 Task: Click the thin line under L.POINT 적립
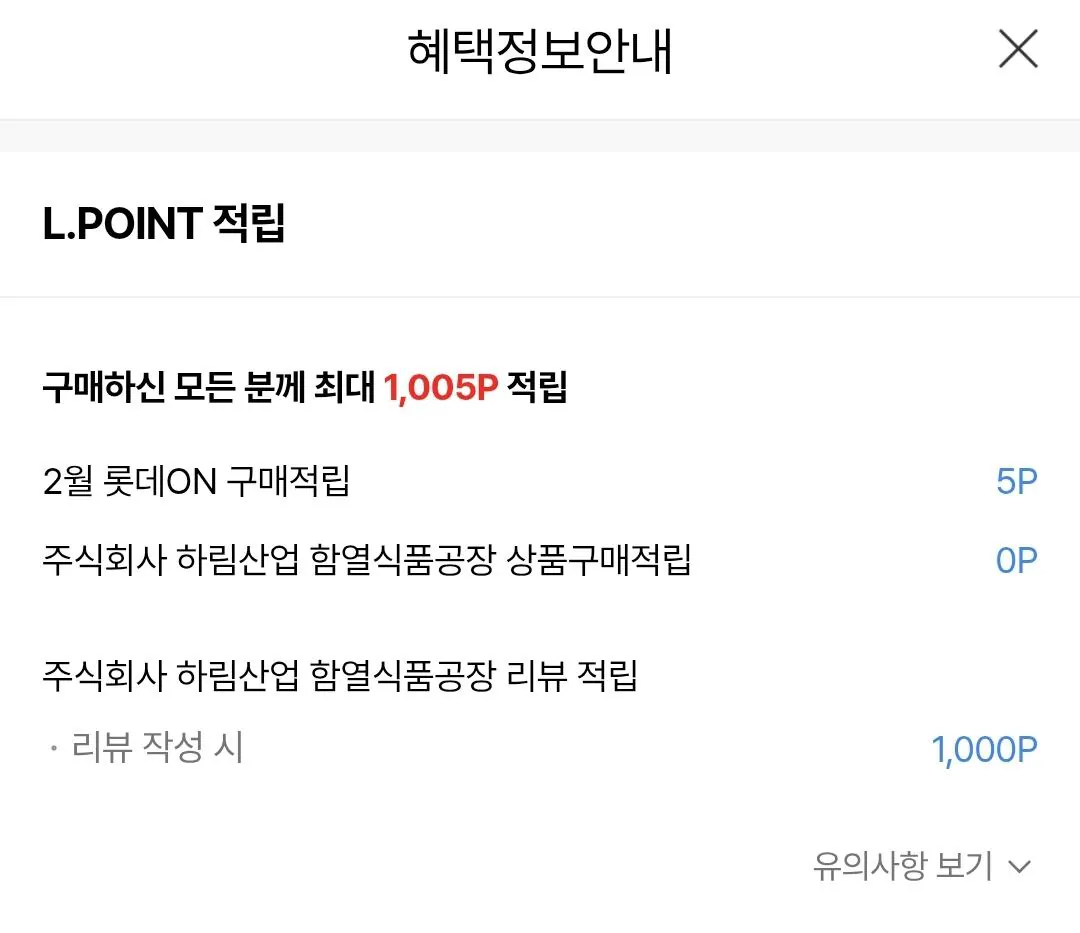tap(540, 297)
